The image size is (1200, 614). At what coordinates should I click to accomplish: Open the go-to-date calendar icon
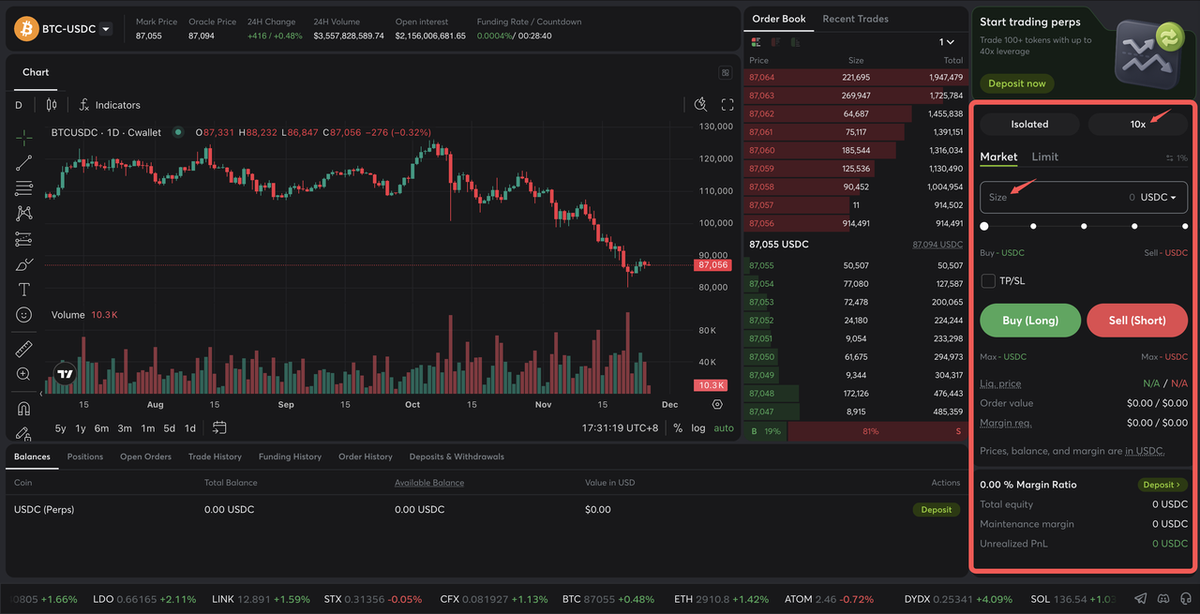219,428
